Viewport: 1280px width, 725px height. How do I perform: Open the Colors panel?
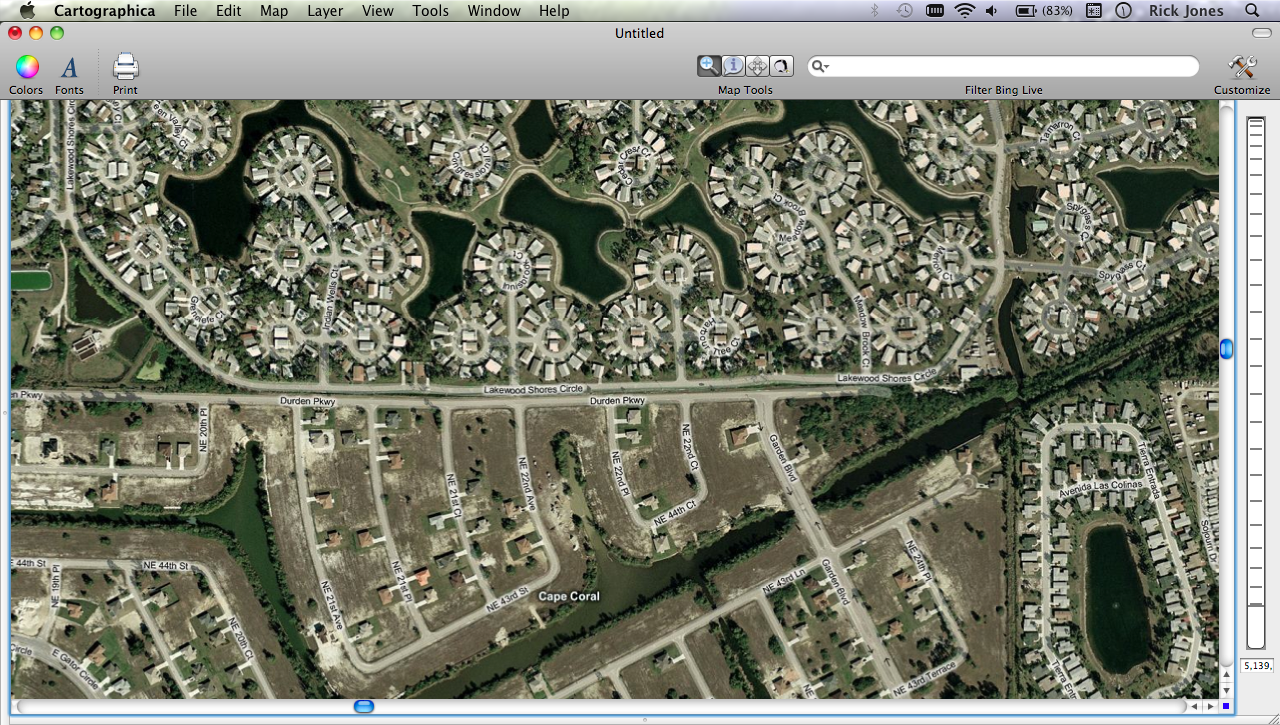click(x=26, y=68)
